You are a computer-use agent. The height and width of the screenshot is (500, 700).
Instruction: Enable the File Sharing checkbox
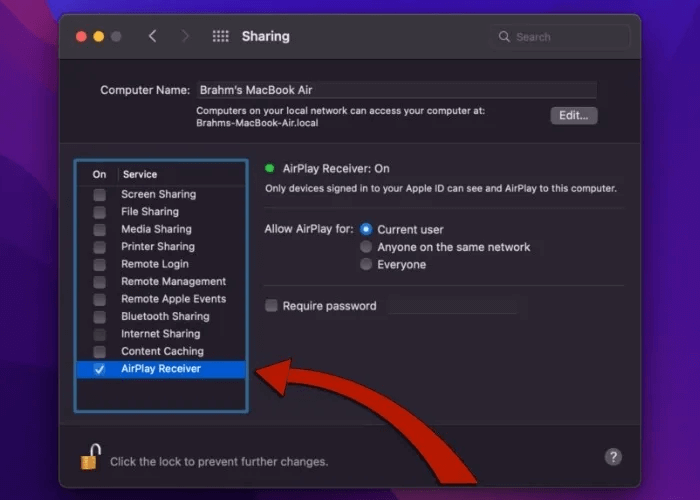click(x=100, y=212)
